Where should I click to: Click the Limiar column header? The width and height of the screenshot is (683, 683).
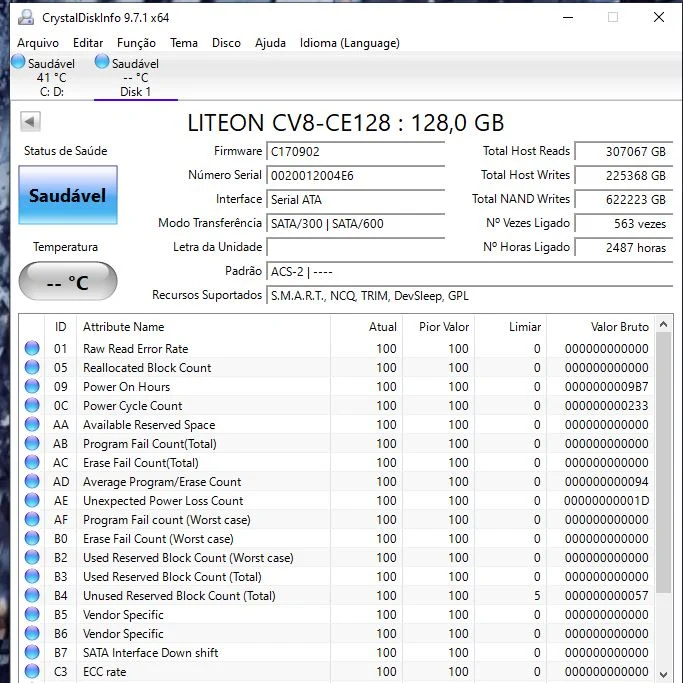pyautogui.click(x=511, y=327)
